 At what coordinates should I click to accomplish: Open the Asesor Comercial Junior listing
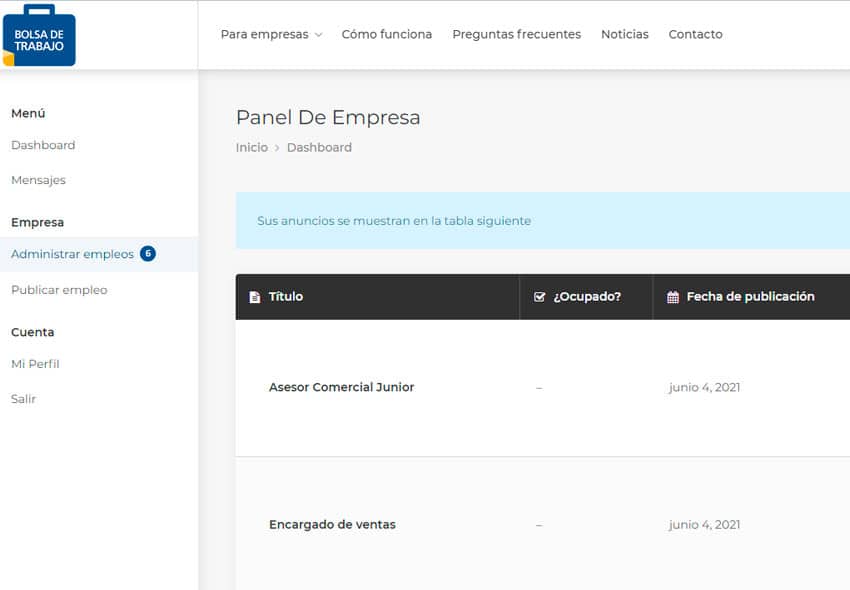coord(342,387)
